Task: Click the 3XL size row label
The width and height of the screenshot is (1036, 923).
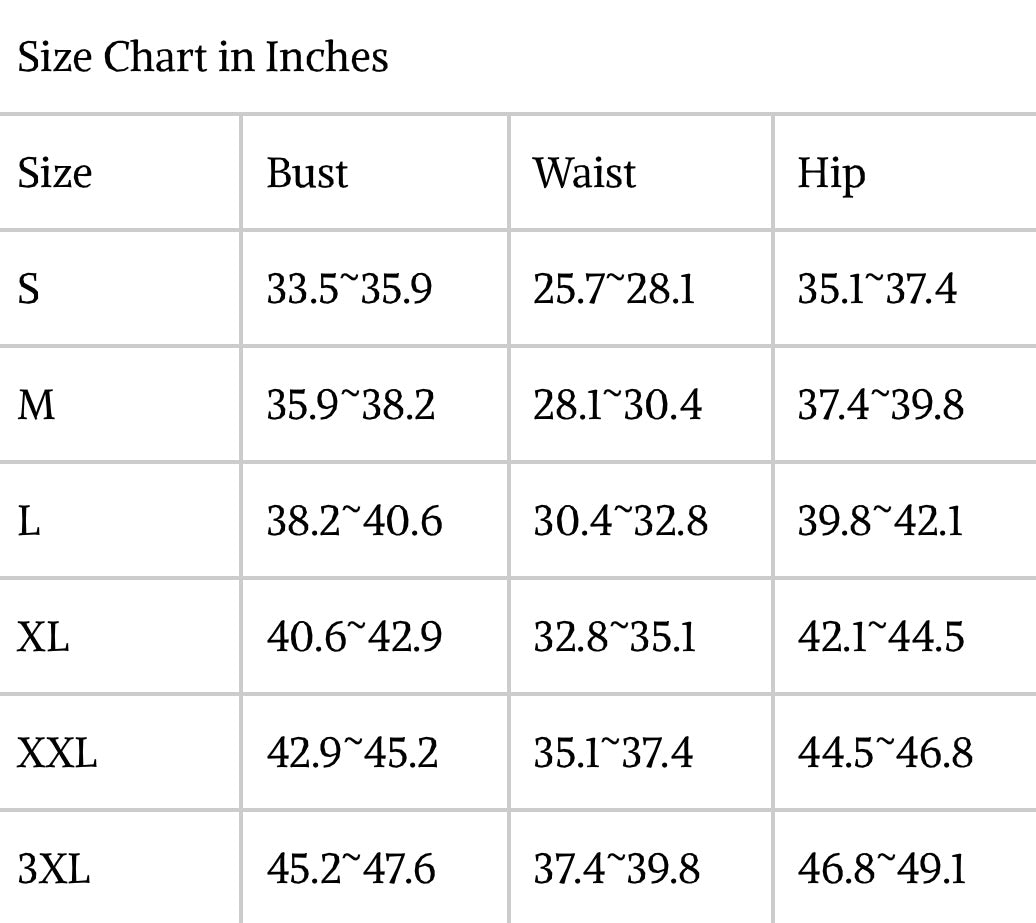Action: [54, 868]
